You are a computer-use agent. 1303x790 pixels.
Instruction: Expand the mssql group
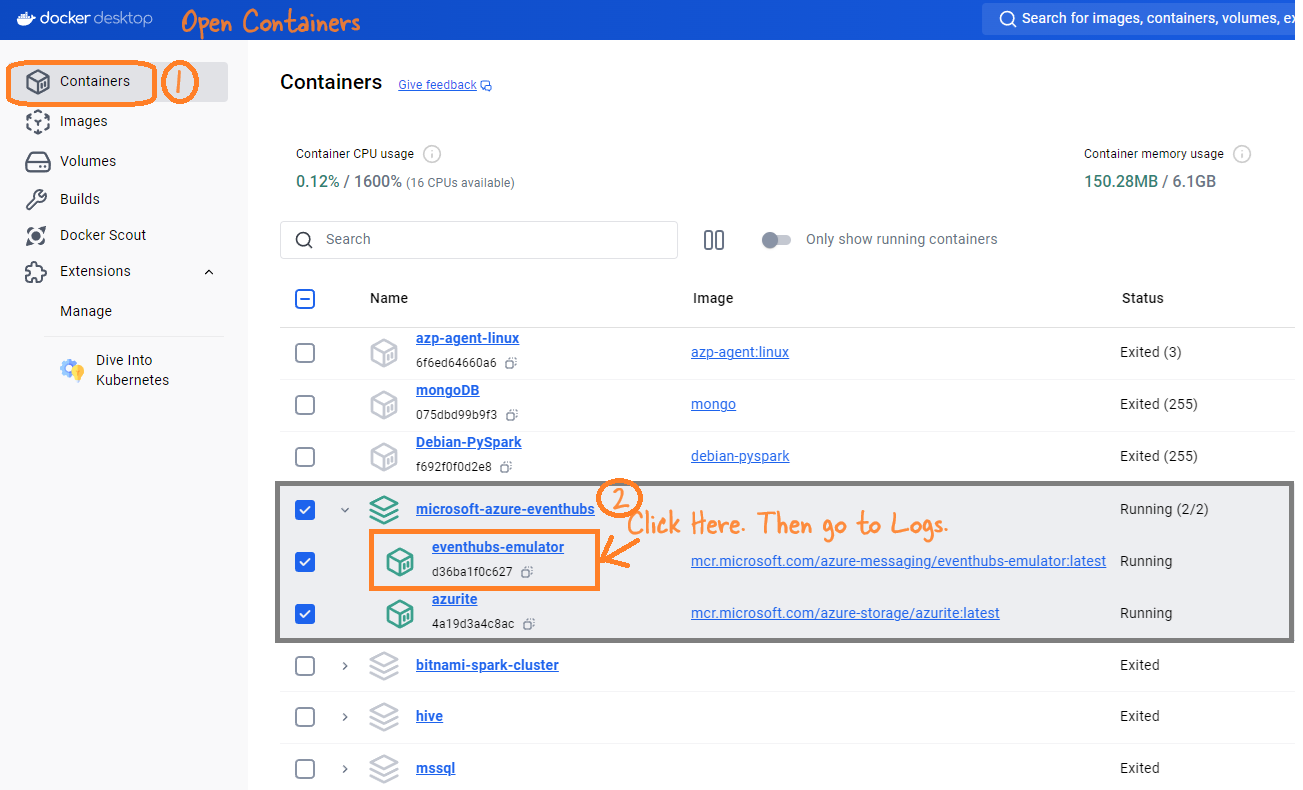click(x=345, y=769)
